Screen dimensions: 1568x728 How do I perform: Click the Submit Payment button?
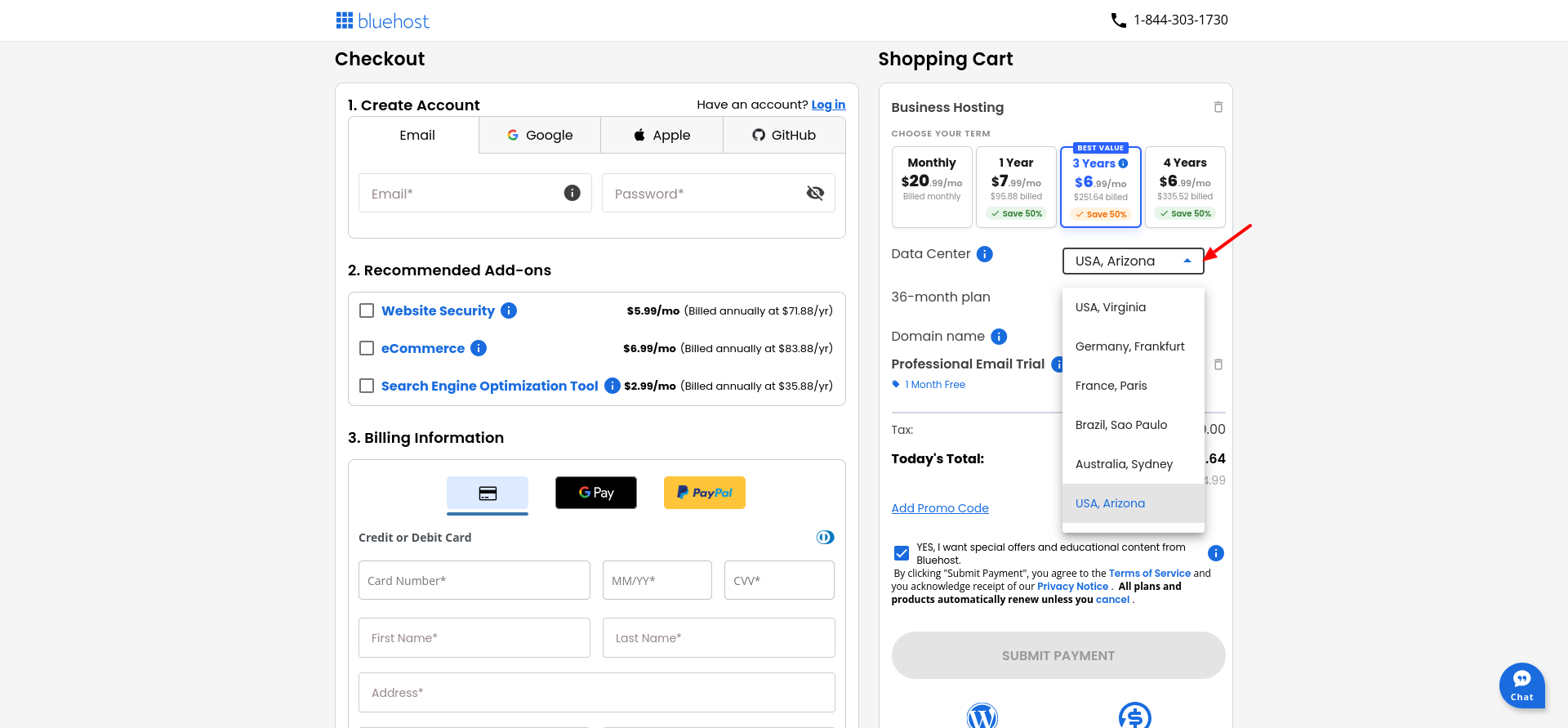(1058, 655)
